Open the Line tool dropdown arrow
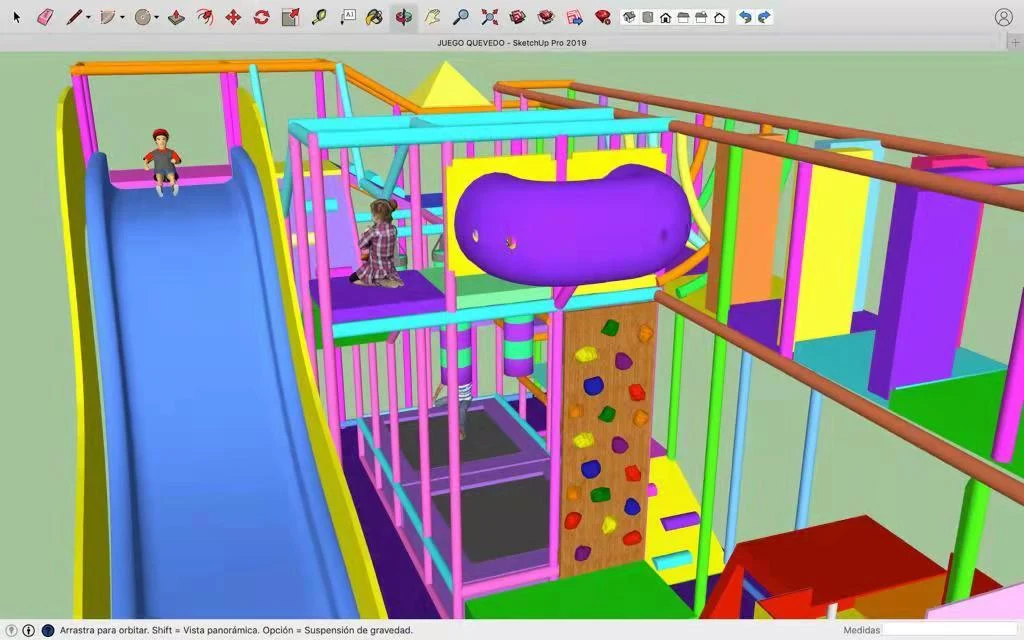Viewport: 1024px width, 640px height. pyautogui.click(x=88, y=18)
